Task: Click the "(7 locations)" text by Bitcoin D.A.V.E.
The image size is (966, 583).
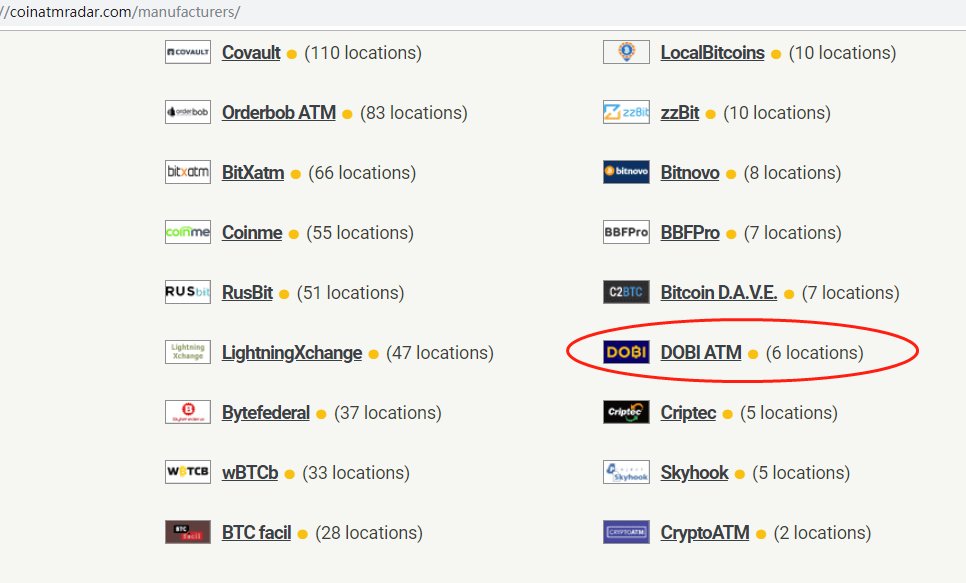Action: coord(851,293)
